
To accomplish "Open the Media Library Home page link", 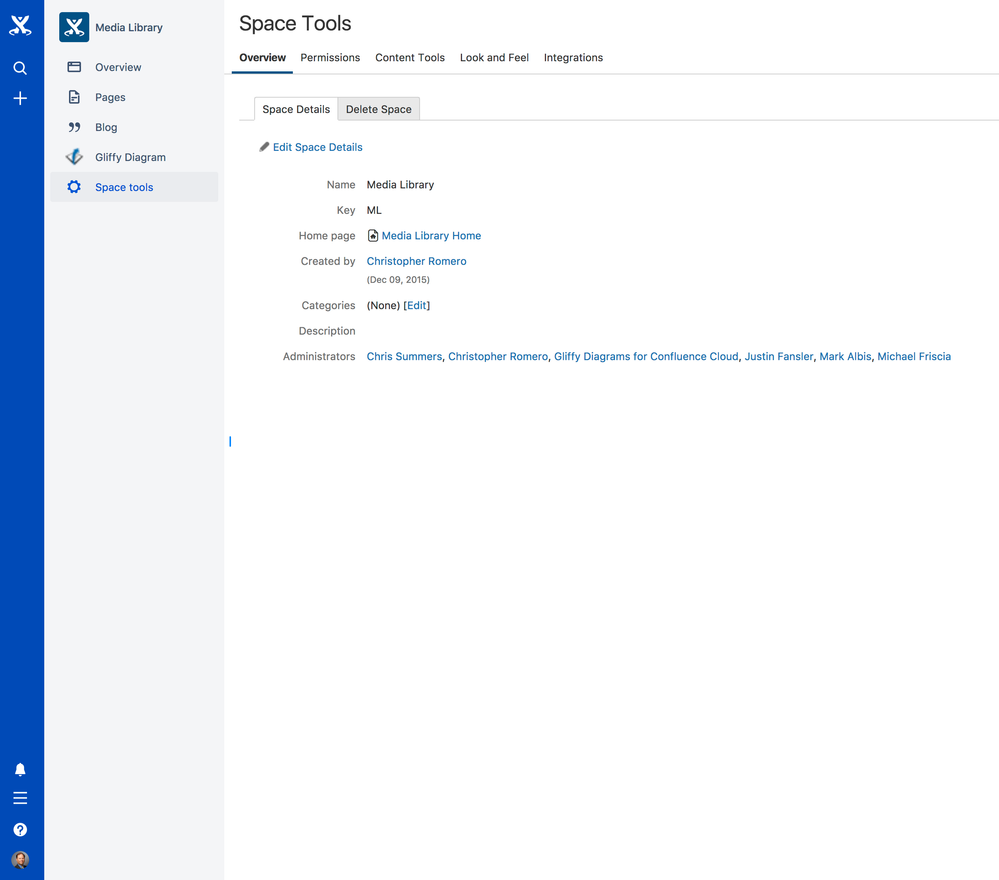I will (x=431, y=236).
